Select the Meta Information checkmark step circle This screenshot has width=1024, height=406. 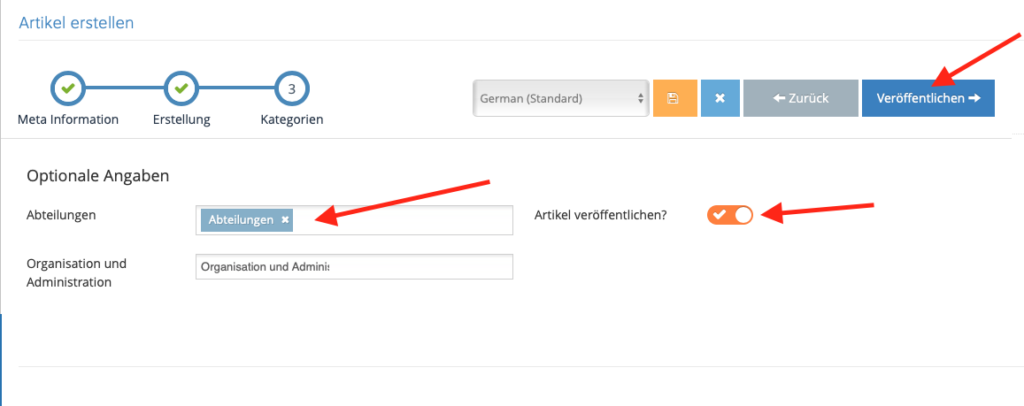(x=68, y=89)
